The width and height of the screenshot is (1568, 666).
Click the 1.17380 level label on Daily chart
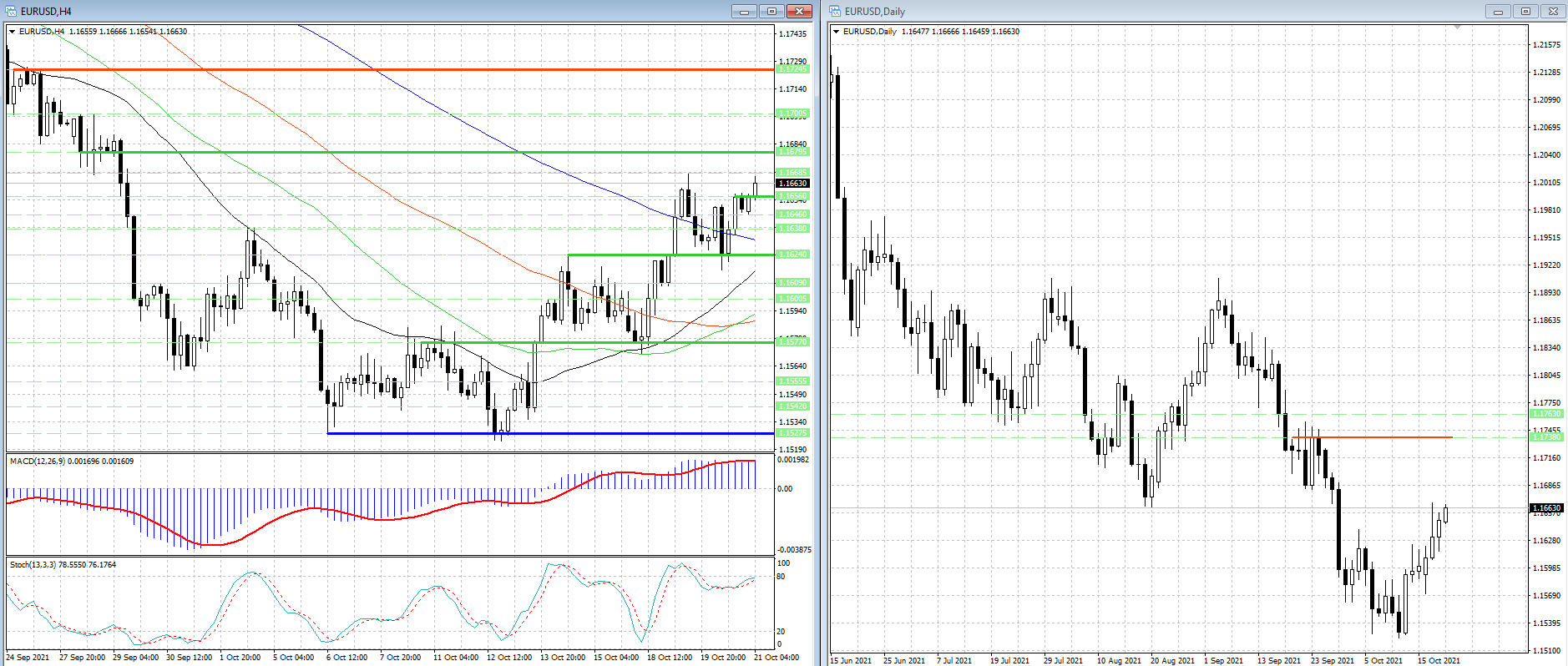[1546, 436]
